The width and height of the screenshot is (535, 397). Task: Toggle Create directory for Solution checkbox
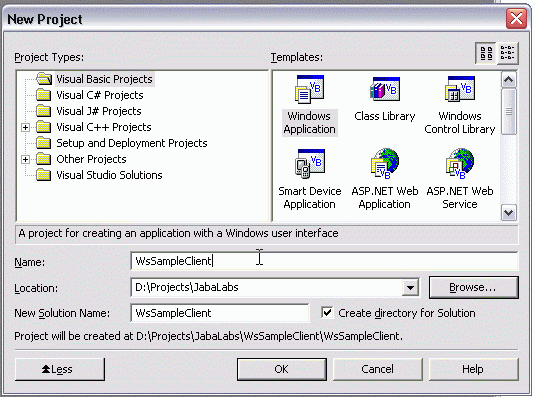pyautogui.click(x=327, y=312)
